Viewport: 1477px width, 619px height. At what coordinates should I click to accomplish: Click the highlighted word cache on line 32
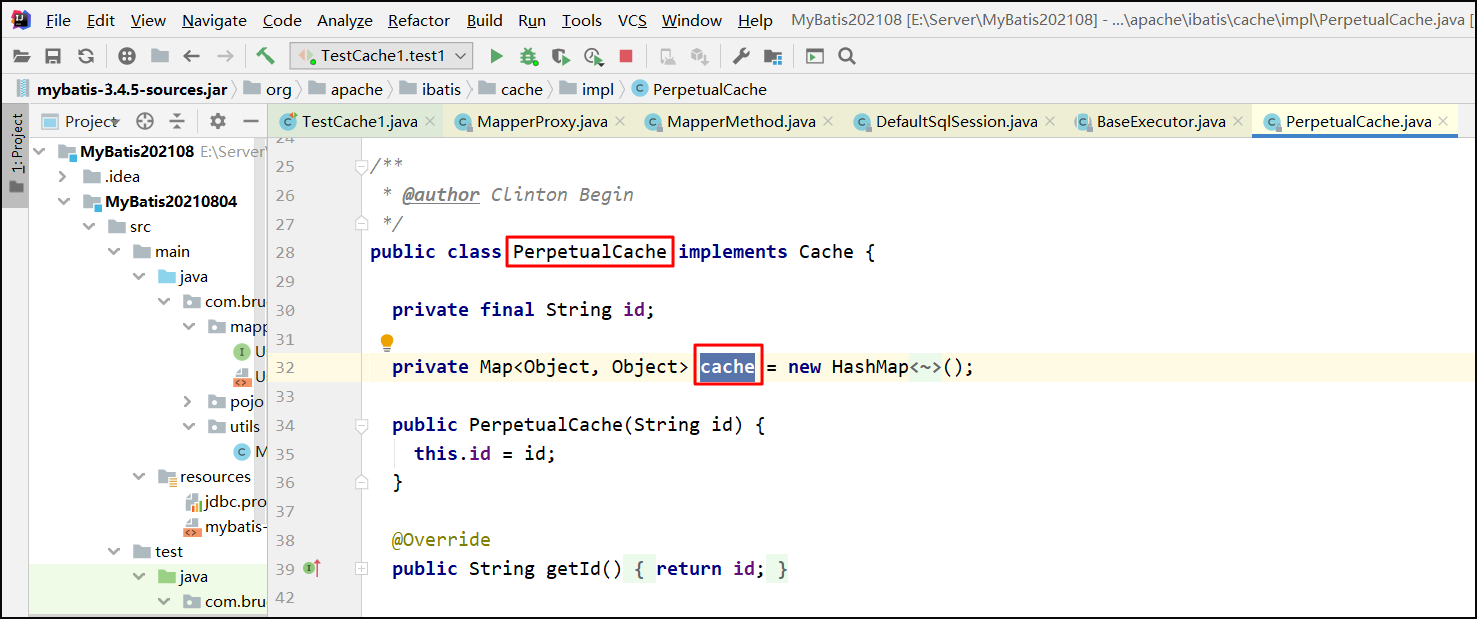(727, 367)
